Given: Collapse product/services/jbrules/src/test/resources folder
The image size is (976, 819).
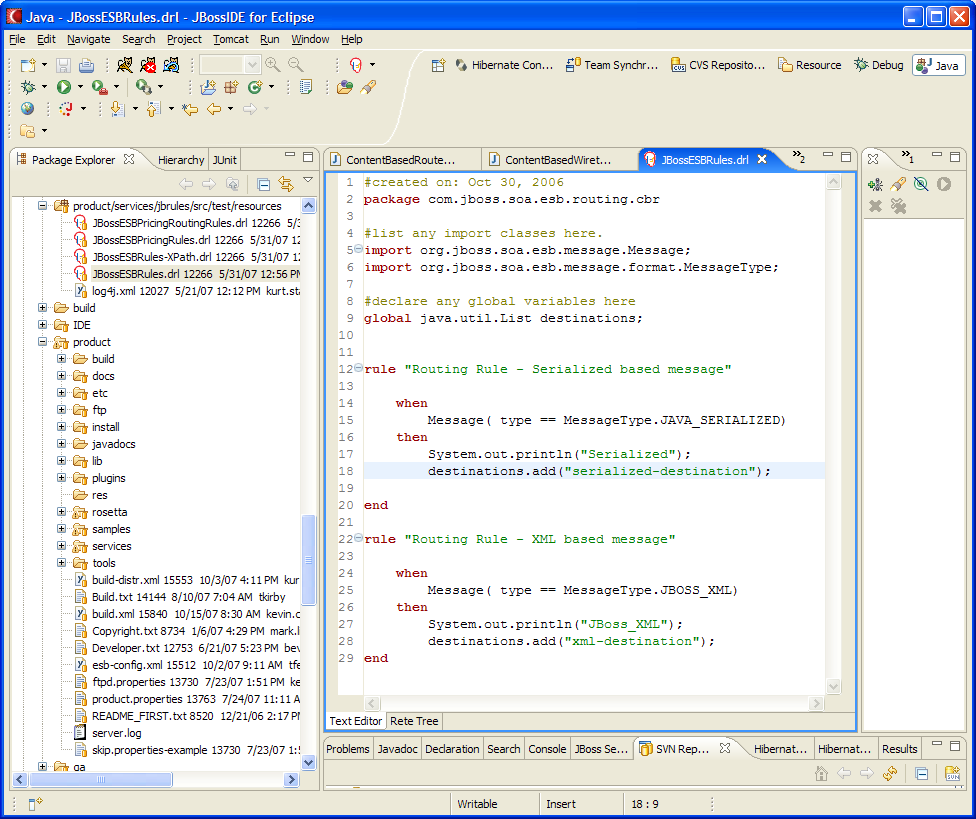Looking at the screenshot, I should tap(42, 205).
